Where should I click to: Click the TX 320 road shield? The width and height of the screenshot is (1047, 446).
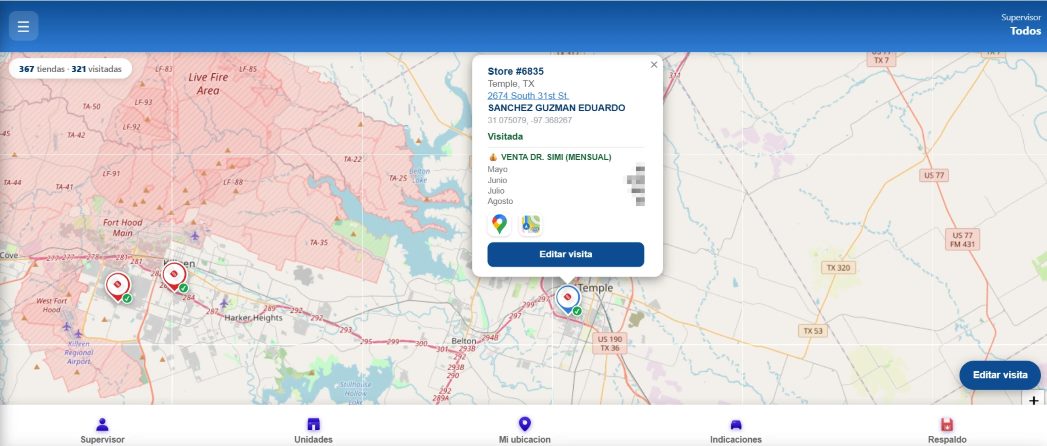(x=840, y=268)
